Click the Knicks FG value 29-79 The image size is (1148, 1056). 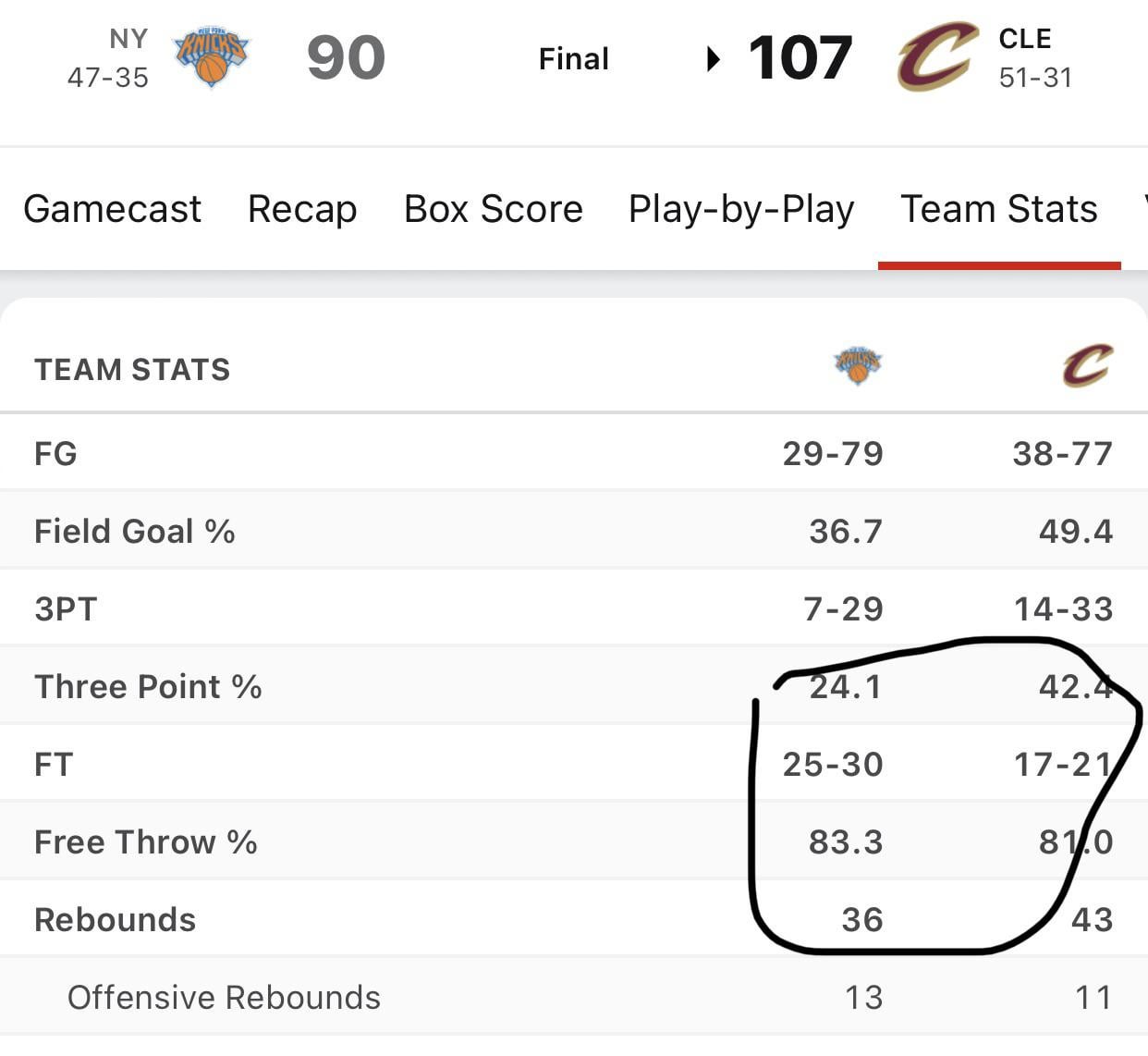coord(833,454)
